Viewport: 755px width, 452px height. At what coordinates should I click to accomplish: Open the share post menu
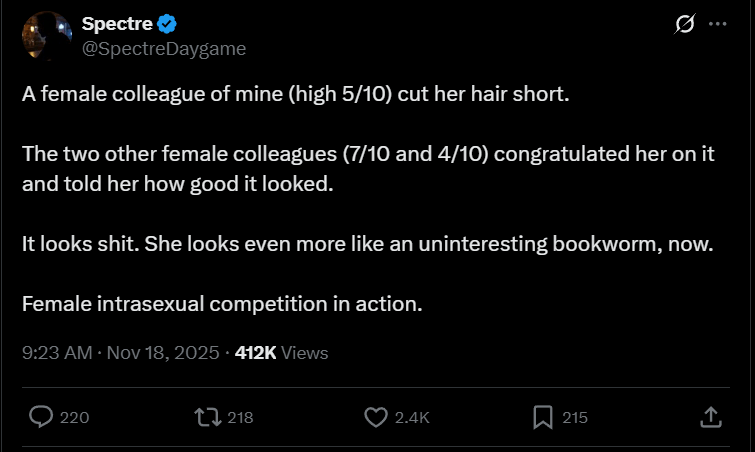pyautogui.click(x=709, y=417)
